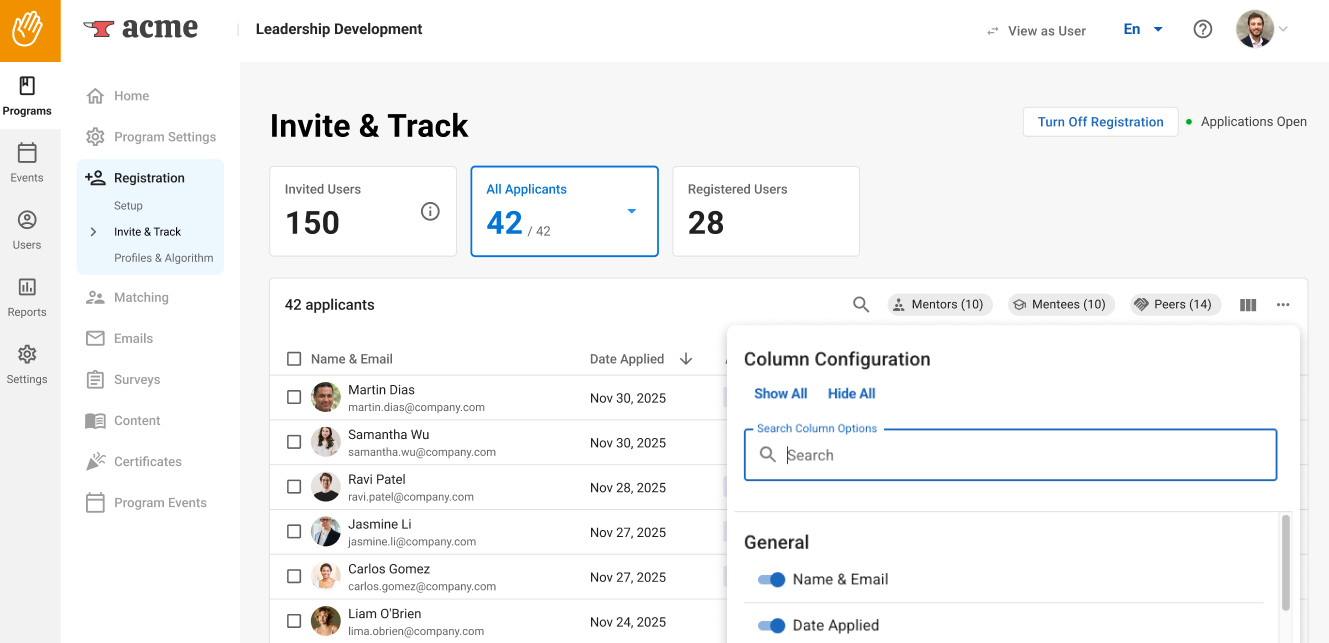Viewport: 1329px width, 643px height.
Task: Click the help question mark icon
Action: click(1203, 30)
